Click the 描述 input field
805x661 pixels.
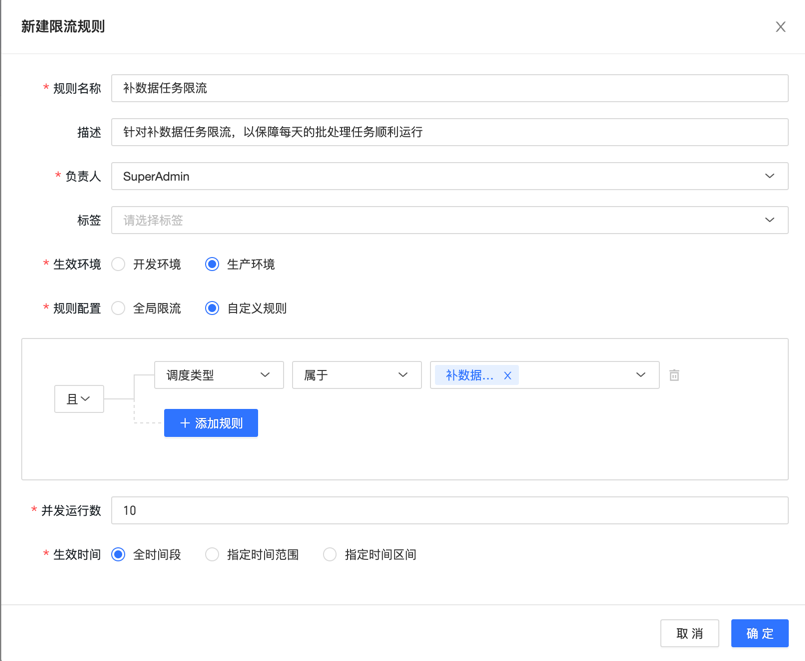pos(450,132)
